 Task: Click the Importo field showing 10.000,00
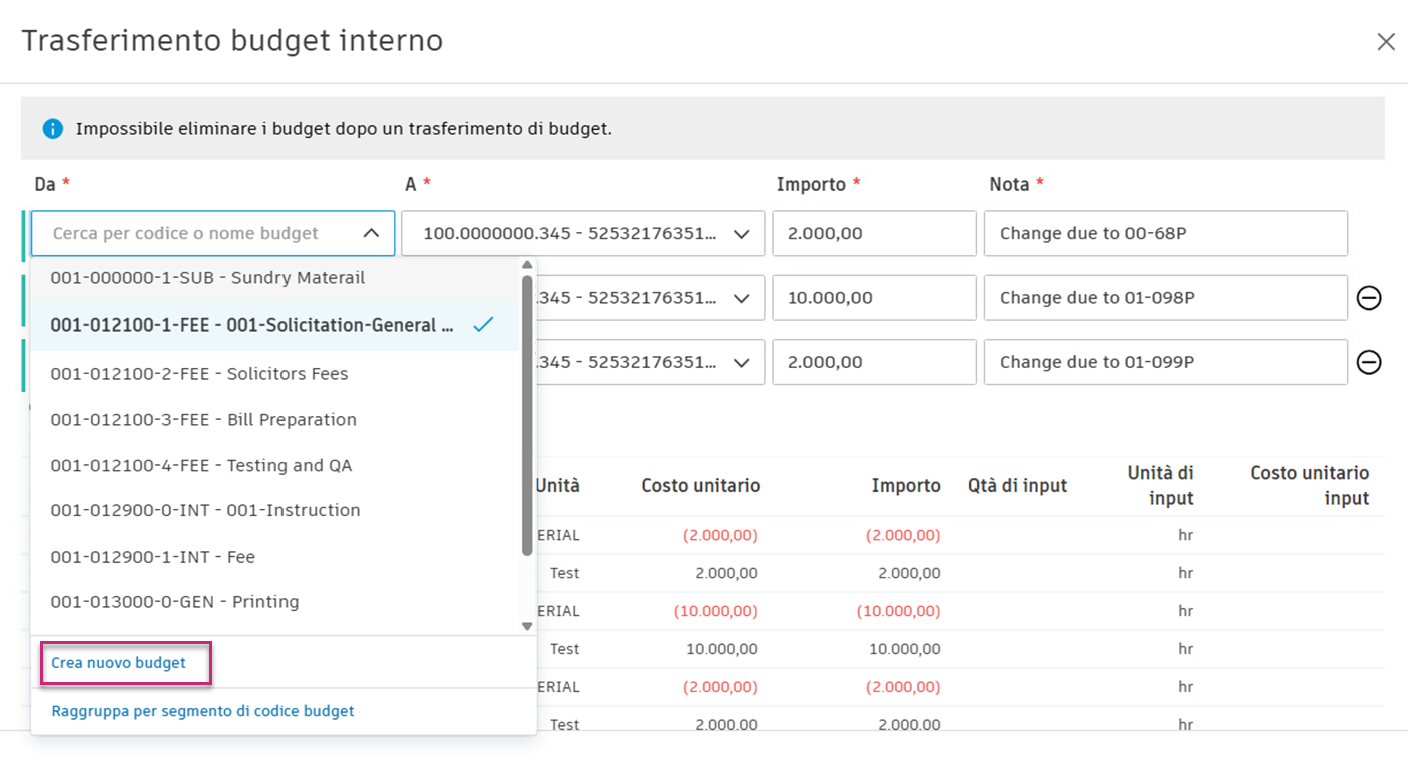[873, 297]
